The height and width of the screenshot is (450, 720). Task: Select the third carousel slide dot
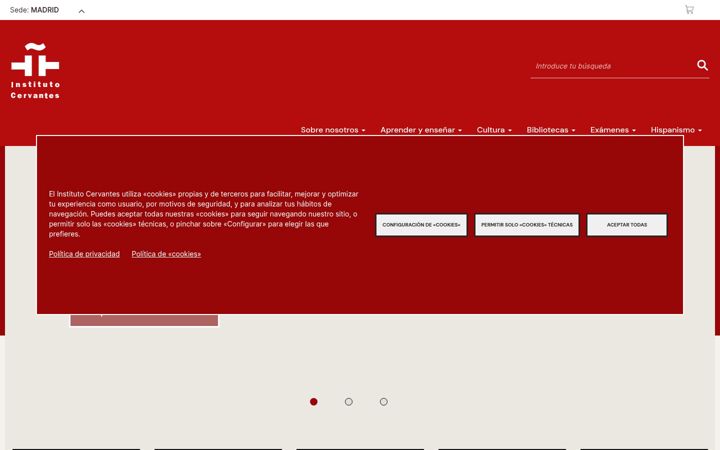pos(383,402)
